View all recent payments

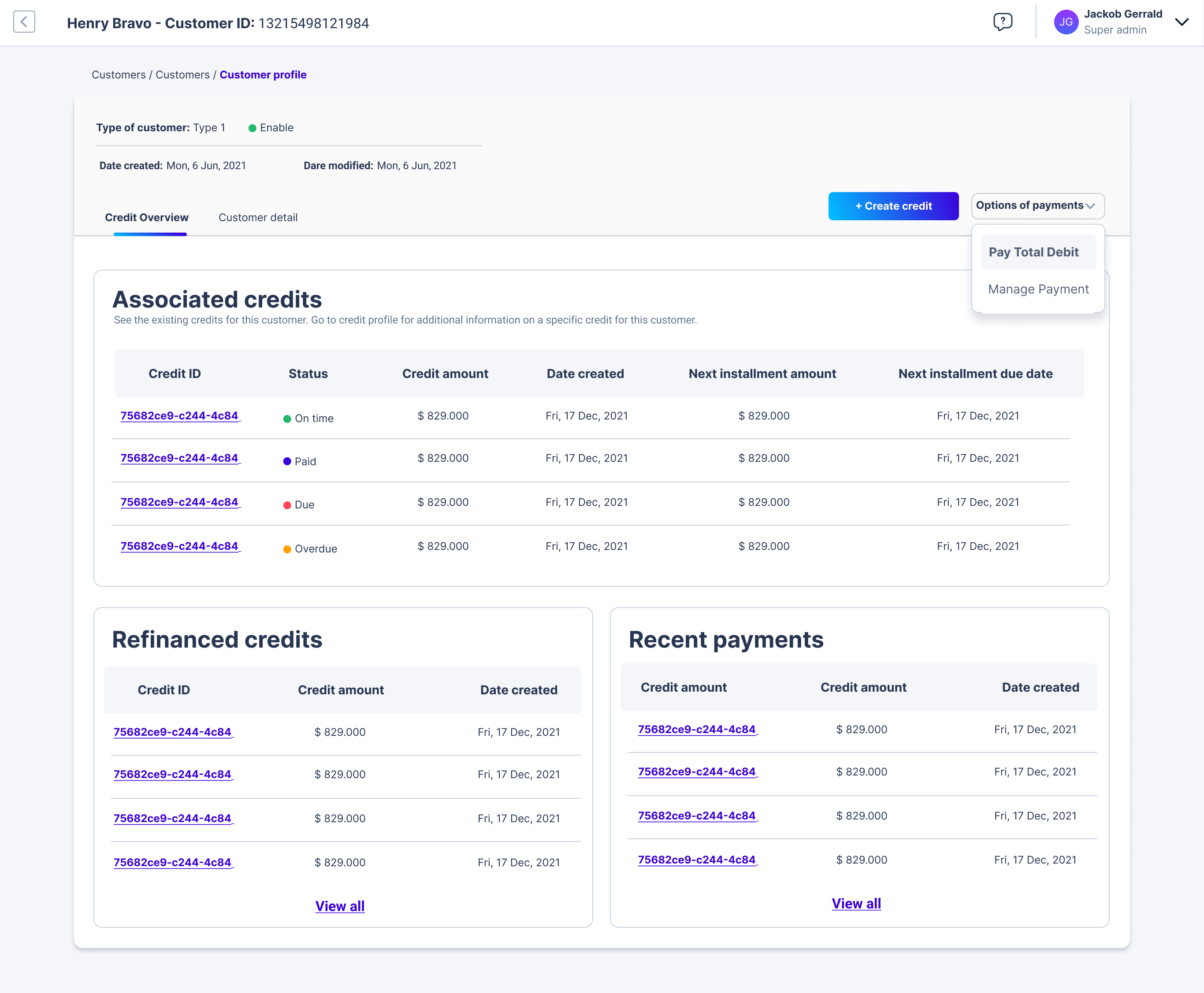pyautogui.click(x=856, y=904)
